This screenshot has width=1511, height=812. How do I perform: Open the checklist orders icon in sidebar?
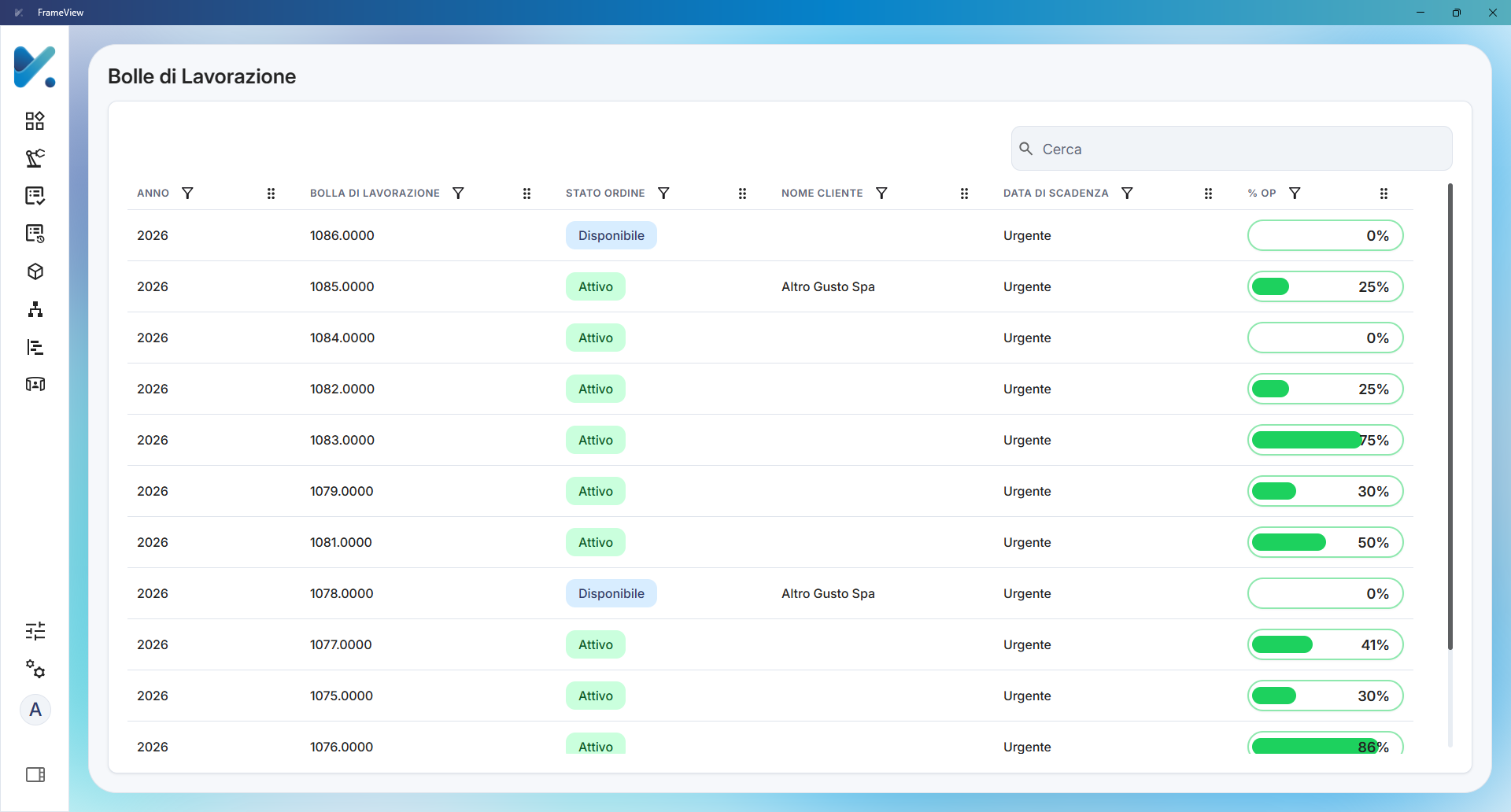coord(35,196)
